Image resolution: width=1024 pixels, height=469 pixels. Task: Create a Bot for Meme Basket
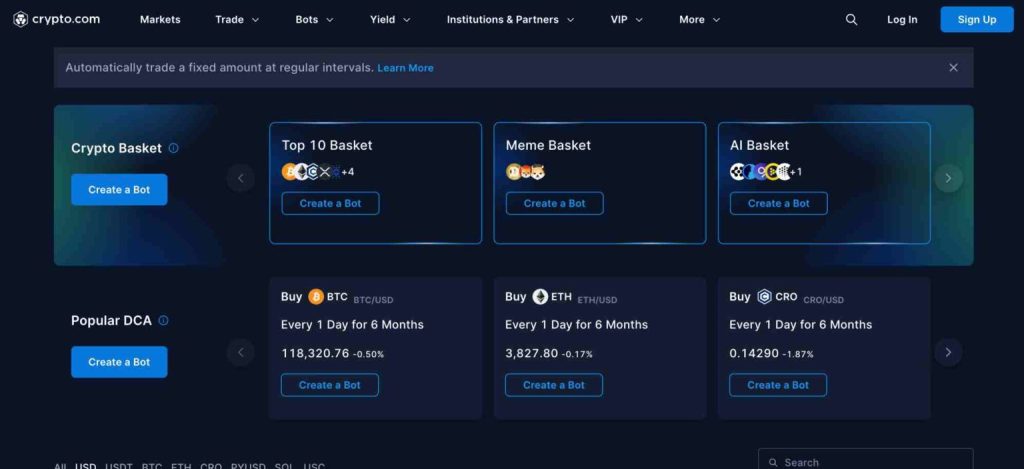(x=555, y=203)
